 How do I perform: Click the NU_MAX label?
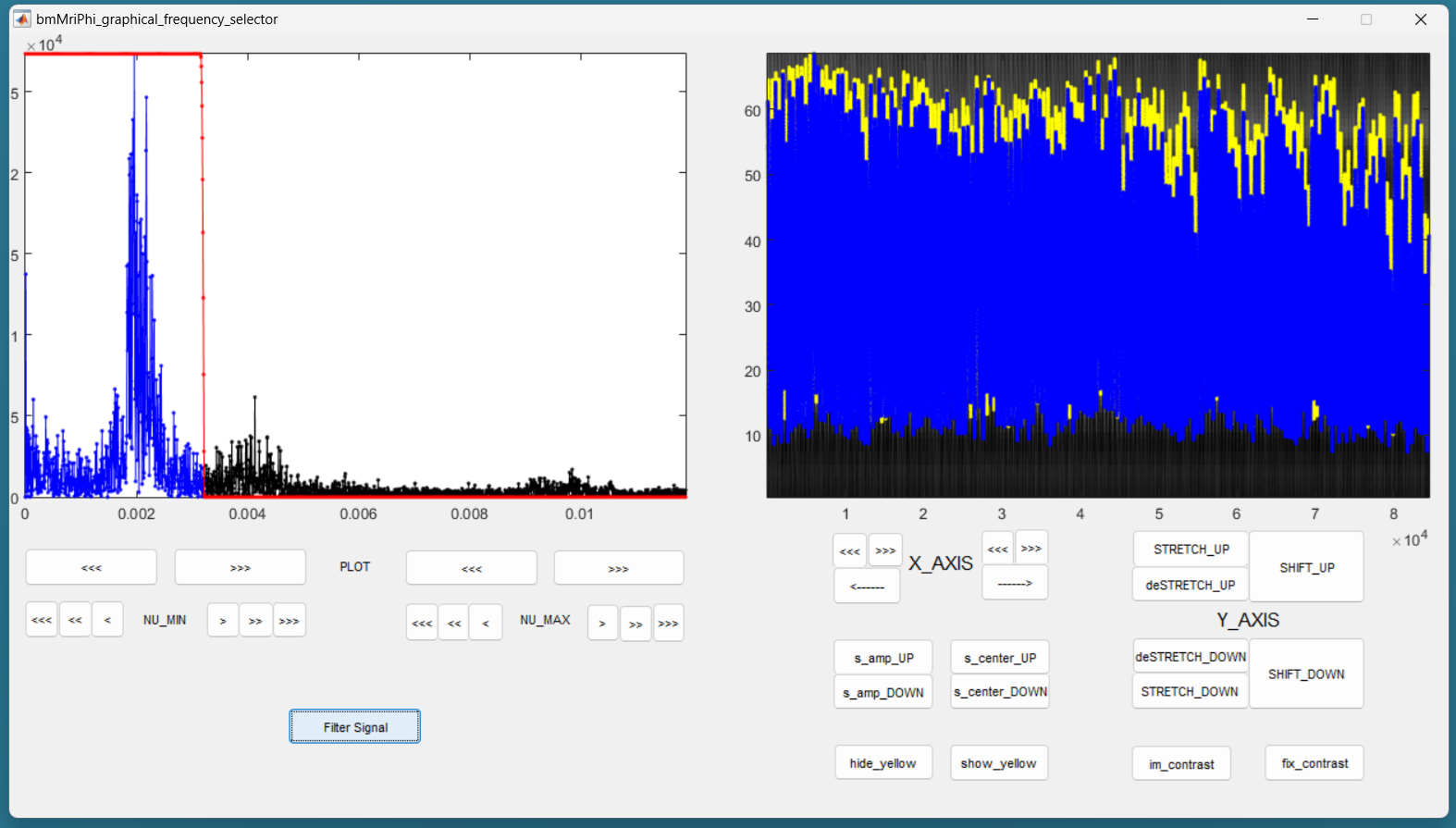(545, 620)
